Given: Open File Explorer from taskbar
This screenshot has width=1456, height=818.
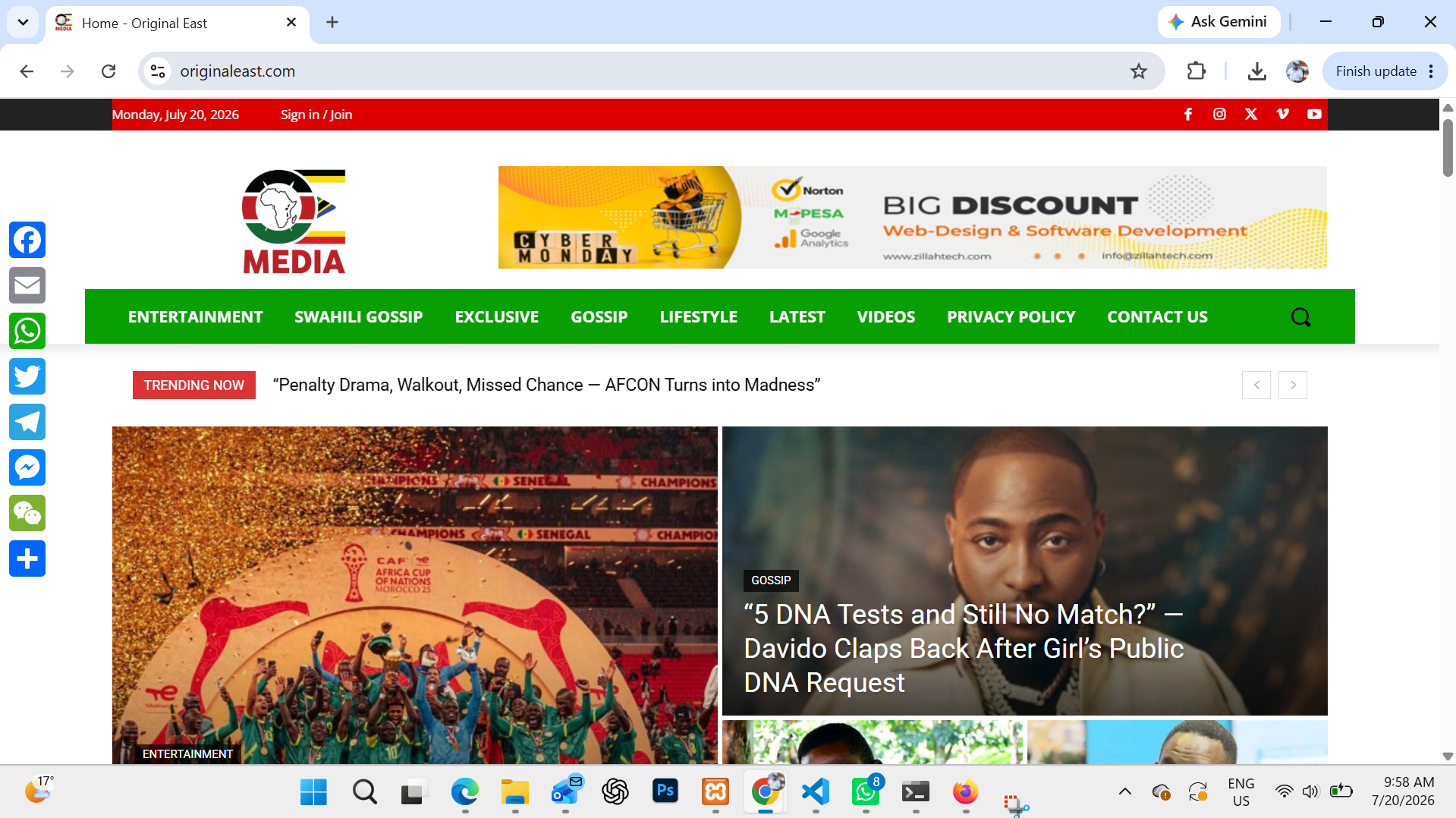Looking at the screenshot, I should tap(515, 792).
